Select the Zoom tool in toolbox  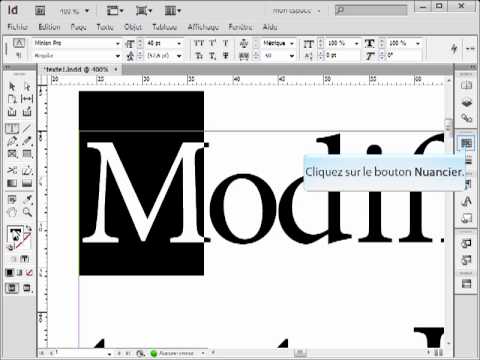tap(27, 212)
